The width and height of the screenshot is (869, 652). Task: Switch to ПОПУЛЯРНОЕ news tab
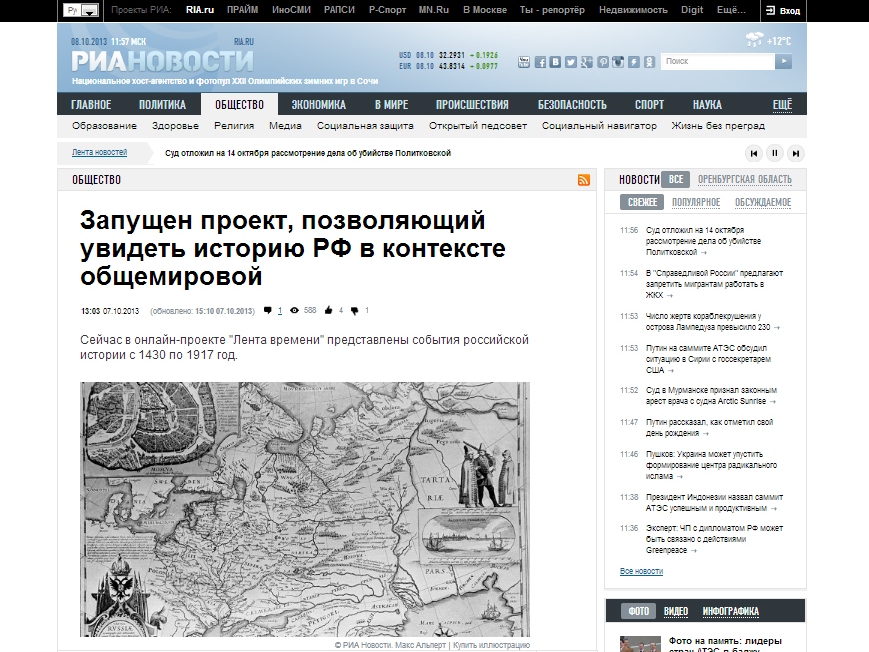pyautogui.click(x=696, y=202)
